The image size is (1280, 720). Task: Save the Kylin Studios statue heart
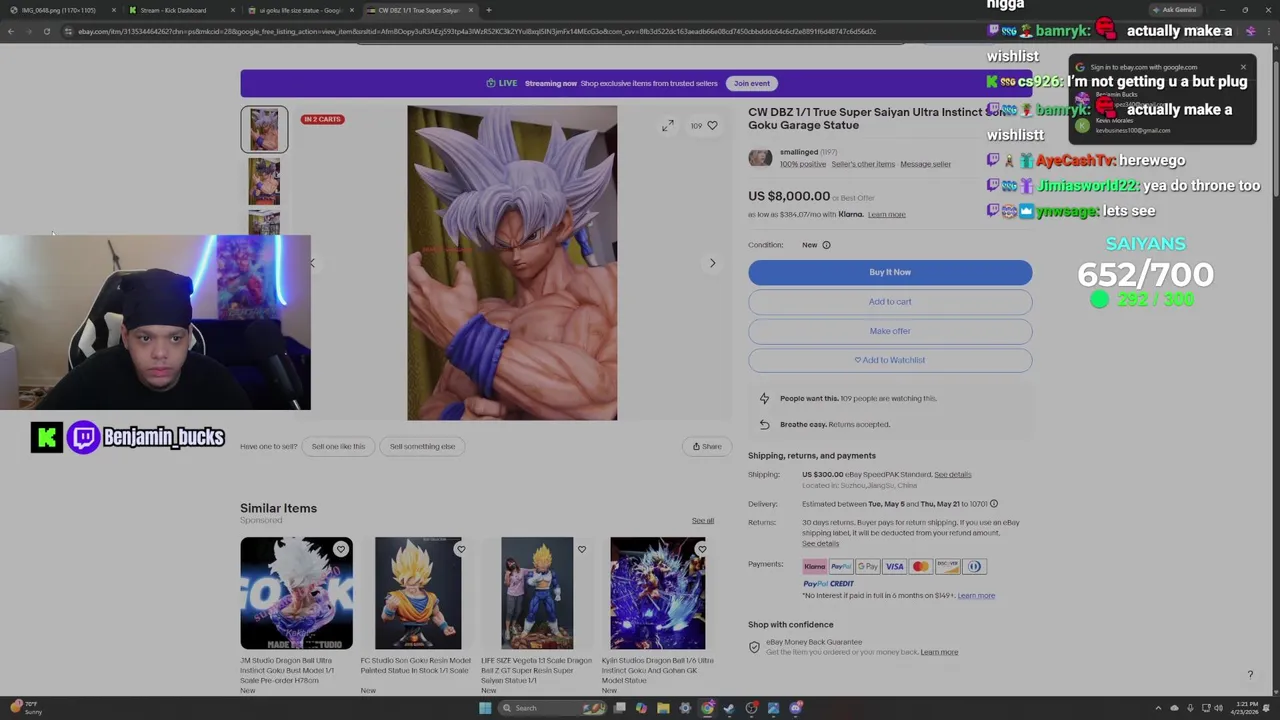(x=701, y=549)
